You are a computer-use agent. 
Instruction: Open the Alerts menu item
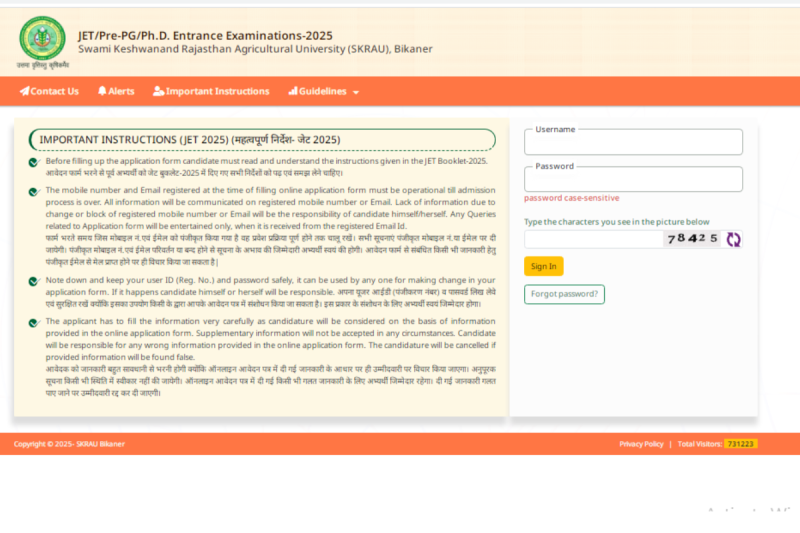tap(121, 91)
